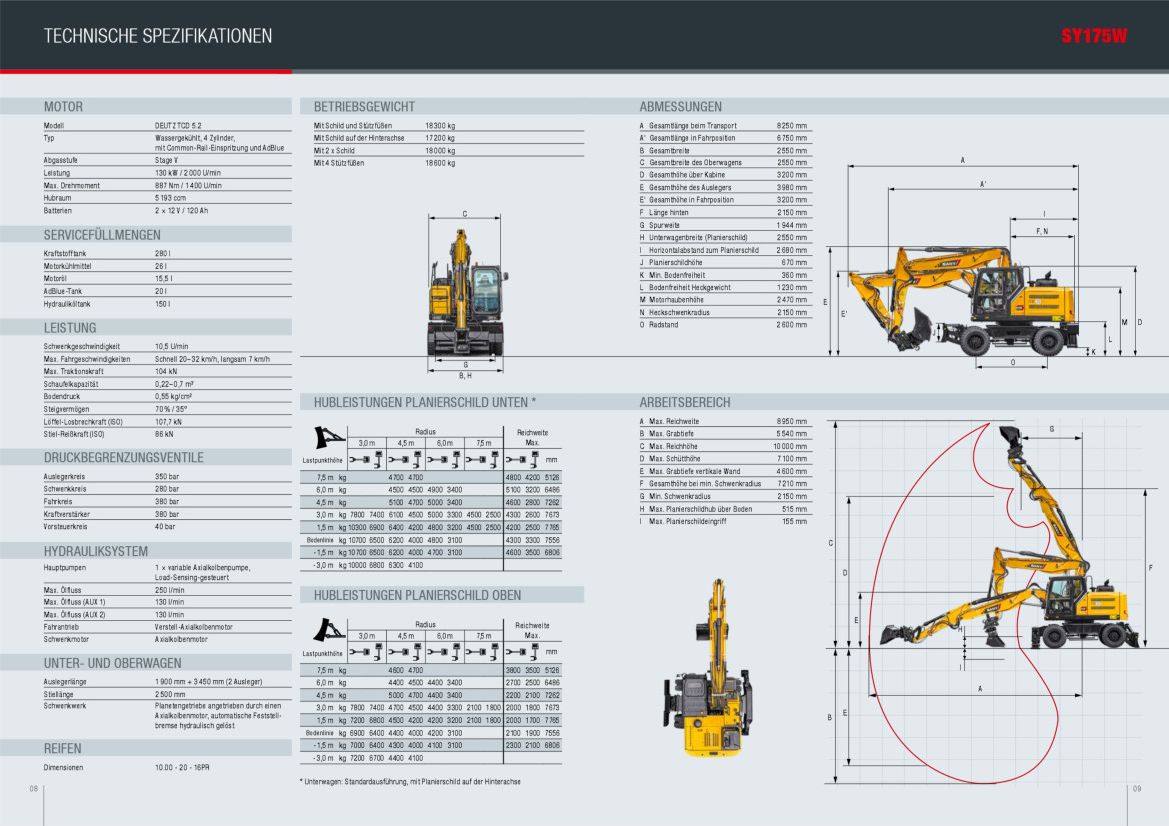Click the red SY175W model label

click(1094, 36)
